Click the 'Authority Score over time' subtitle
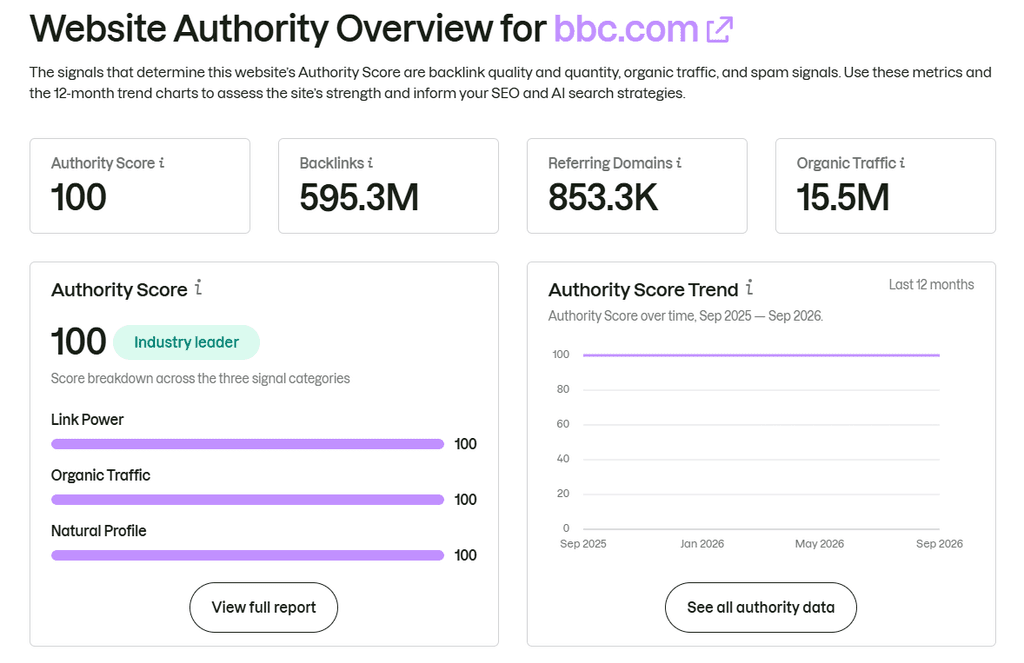 (686, 316)
